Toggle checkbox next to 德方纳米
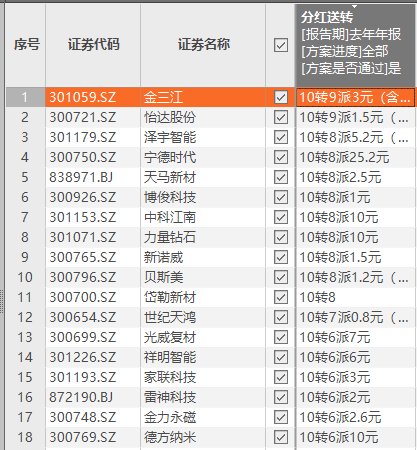 [x=281, y=437]
